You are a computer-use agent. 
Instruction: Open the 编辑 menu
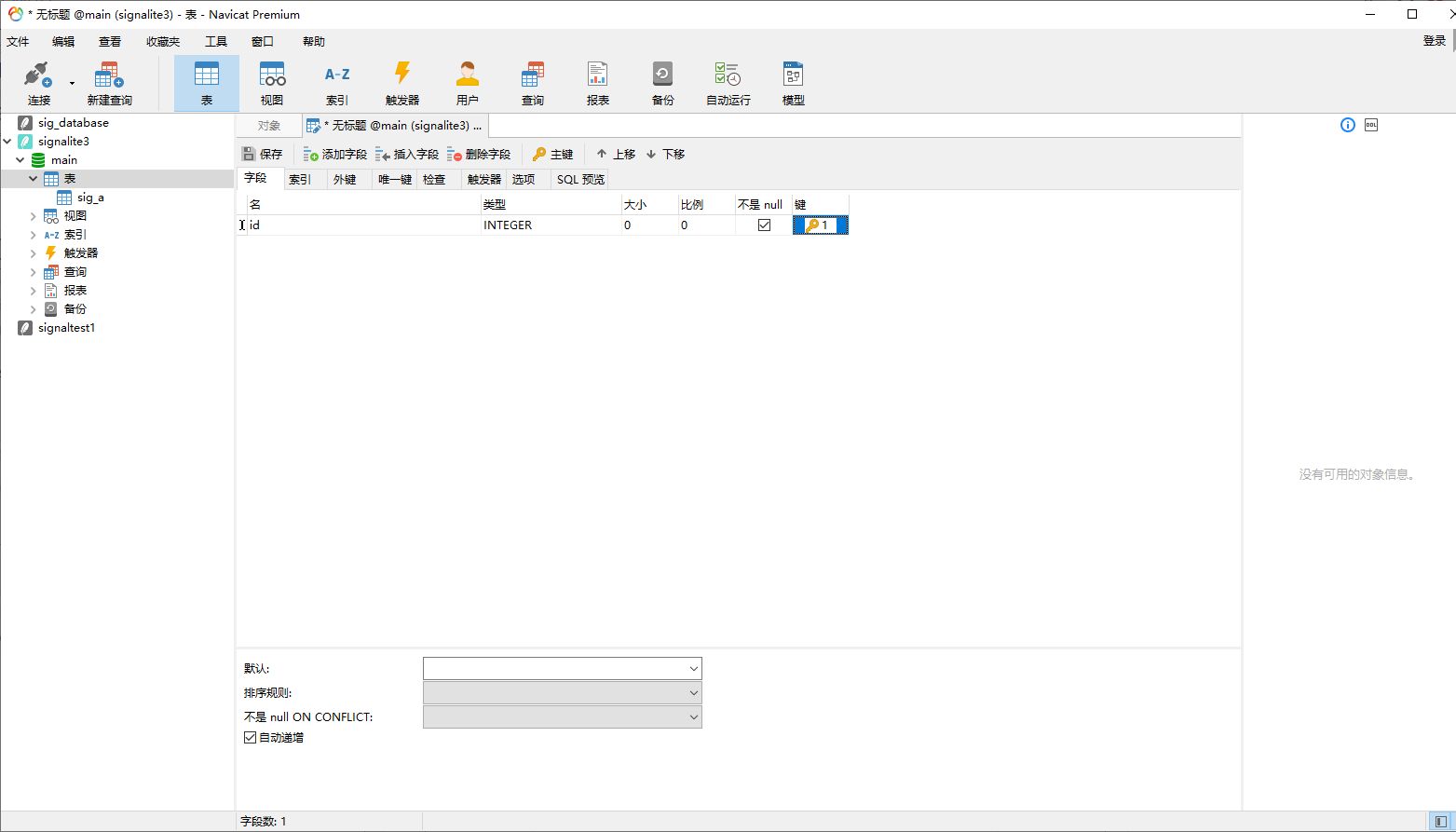tap(63, 41)
